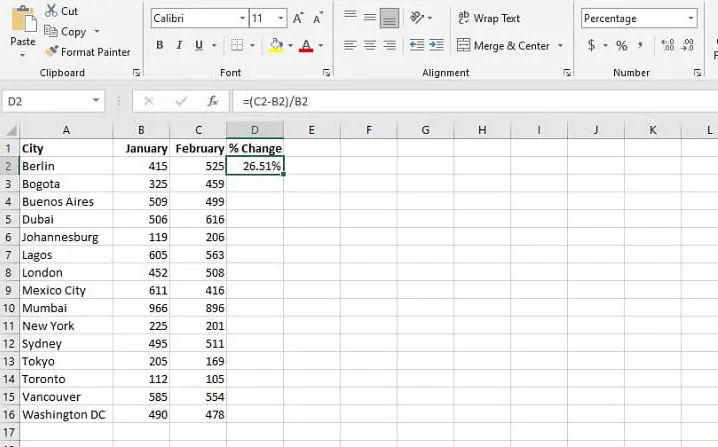Cancel formula entry with the X icon

(x=149, y=101)
